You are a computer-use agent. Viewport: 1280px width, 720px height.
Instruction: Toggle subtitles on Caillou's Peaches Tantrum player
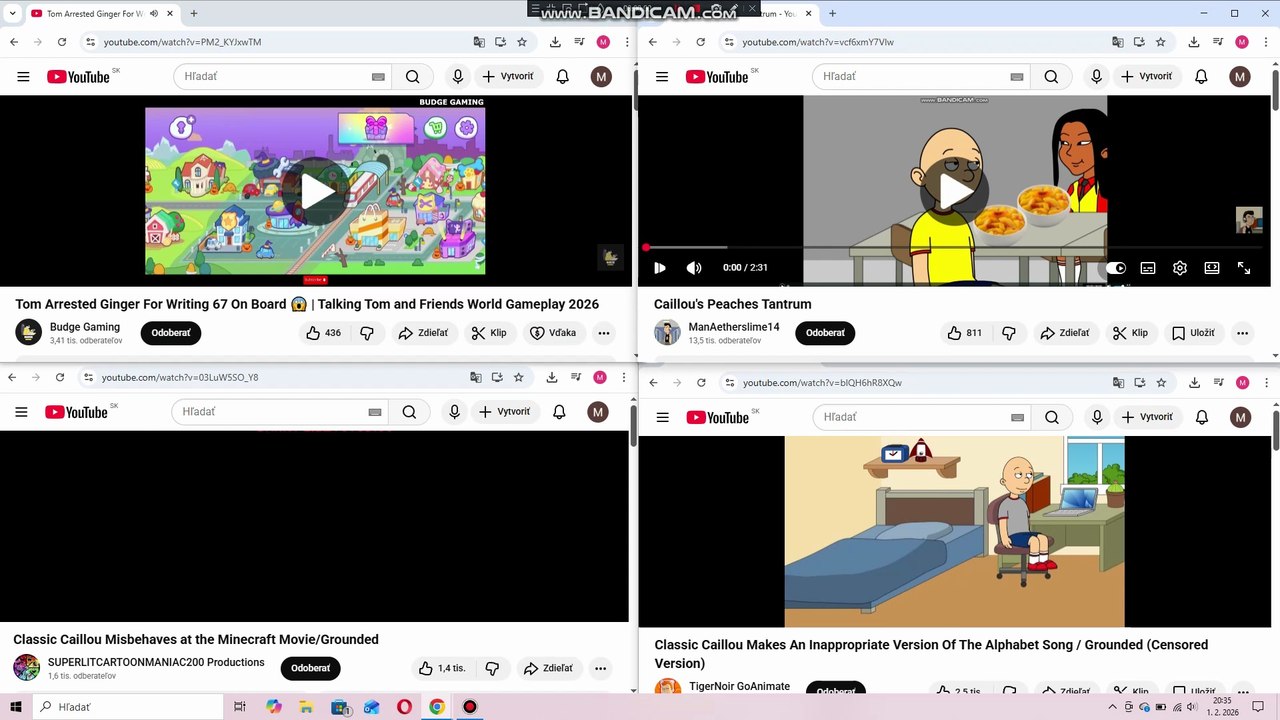(1148, 268)
